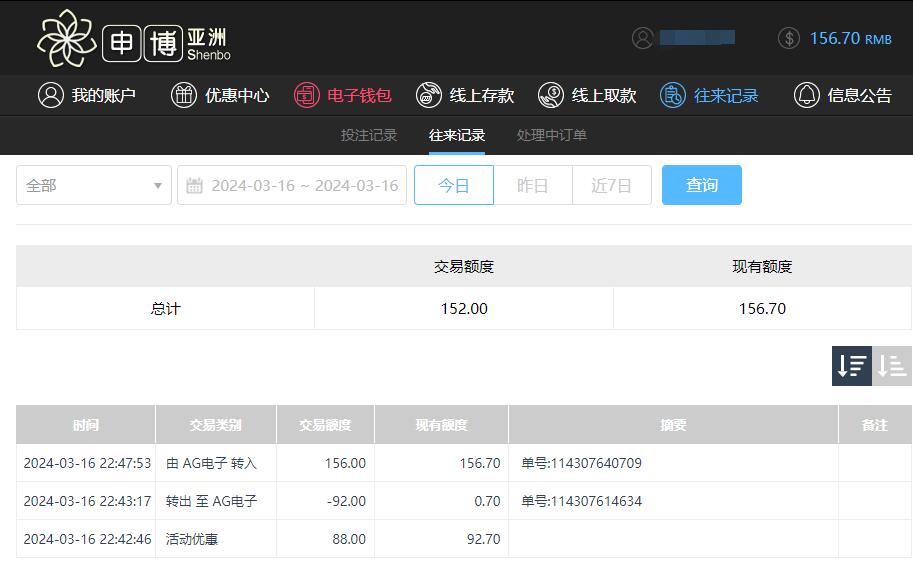Open 优惠中心 gift icon
Image resolution: width=913 pixels, height=563 pixels.
point(184,95)
